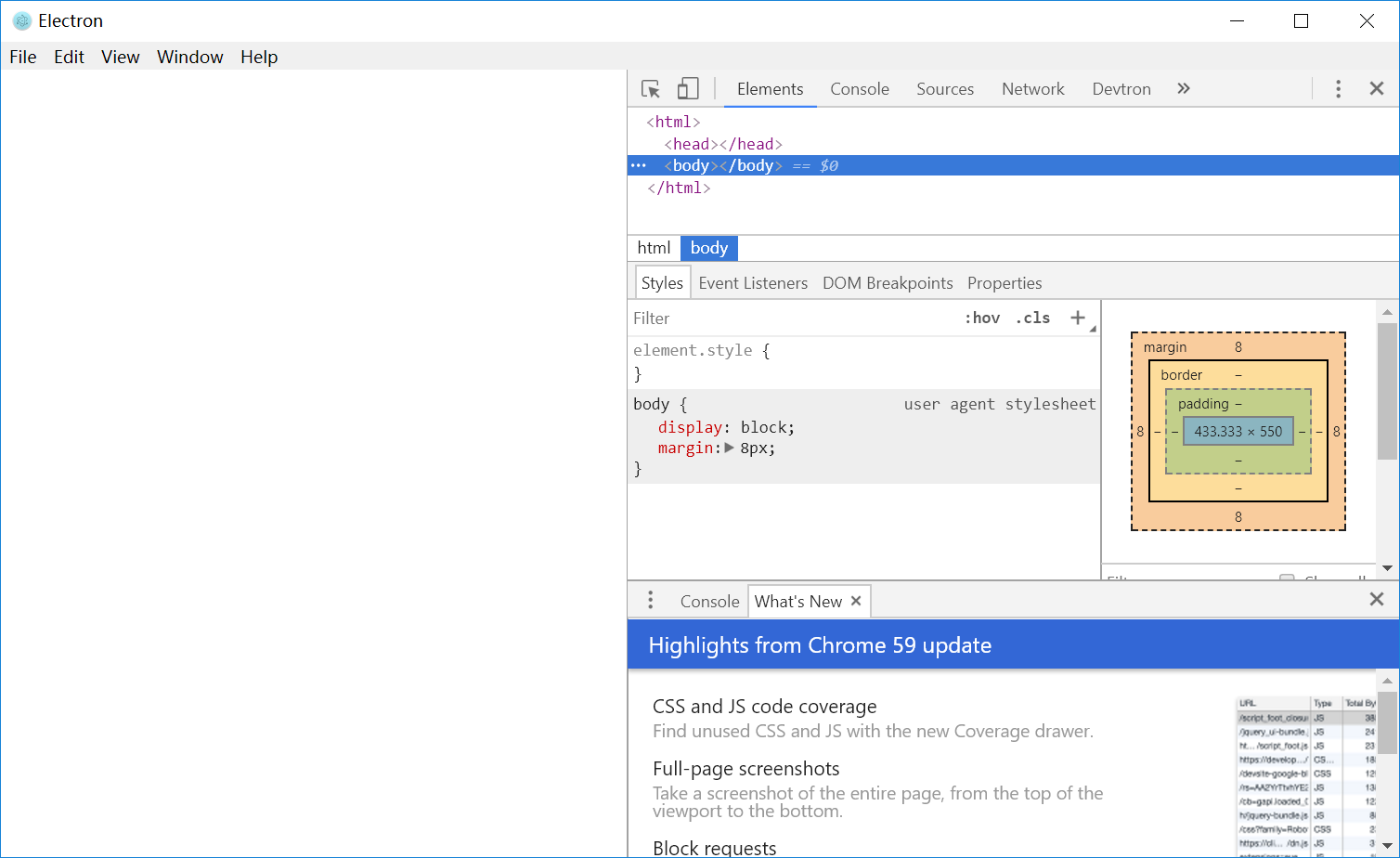Open the Window menu
This screenshot has height=858, width=1400.
pyautogui.click(x=190, y=57)
